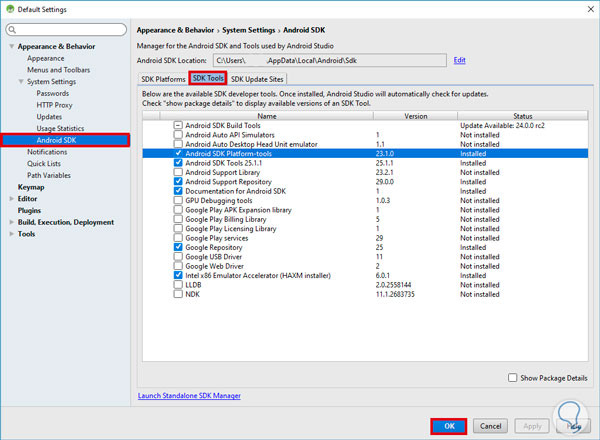The height and width of the screenshot is (440, 600).
Task: Click the Android SDK Location field
Action: pyautogui.click(x=329, y=60)
